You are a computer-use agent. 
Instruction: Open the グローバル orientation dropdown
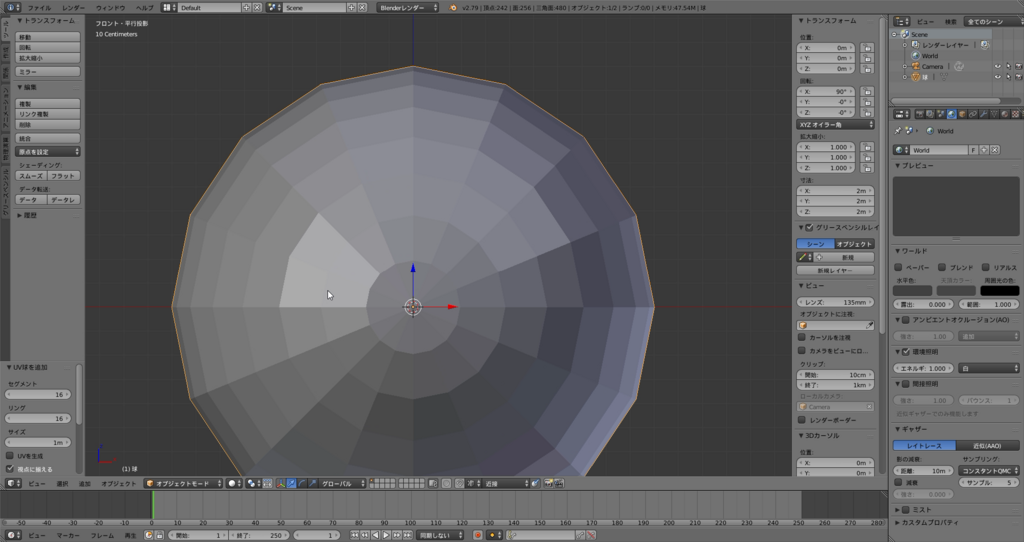[342, 483]
